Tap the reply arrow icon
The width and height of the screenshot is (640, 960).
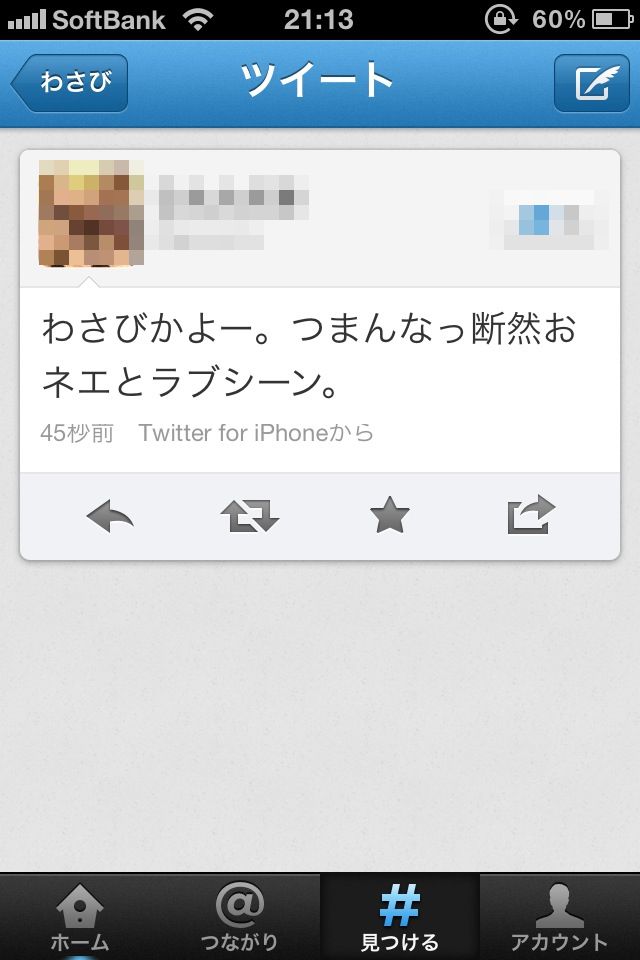[110, 516]
